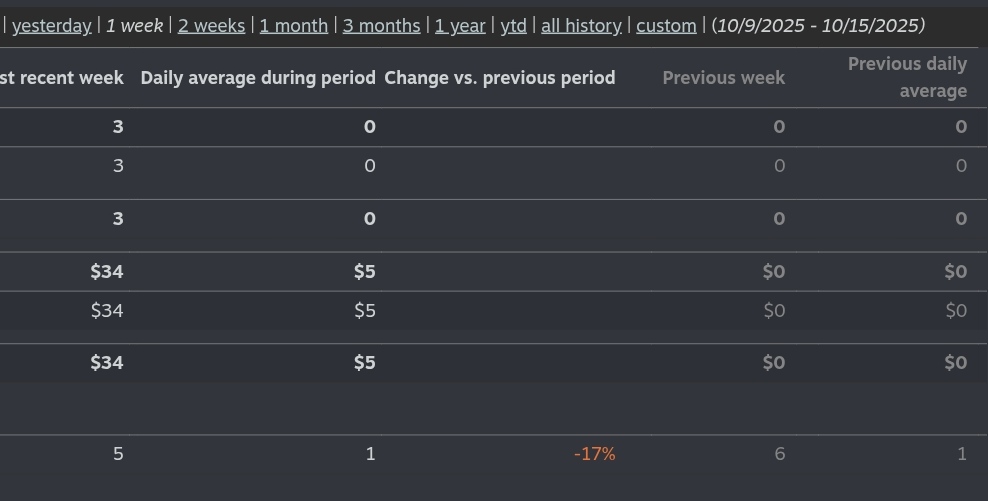Click the -17% change value

[x=595, y=454]
